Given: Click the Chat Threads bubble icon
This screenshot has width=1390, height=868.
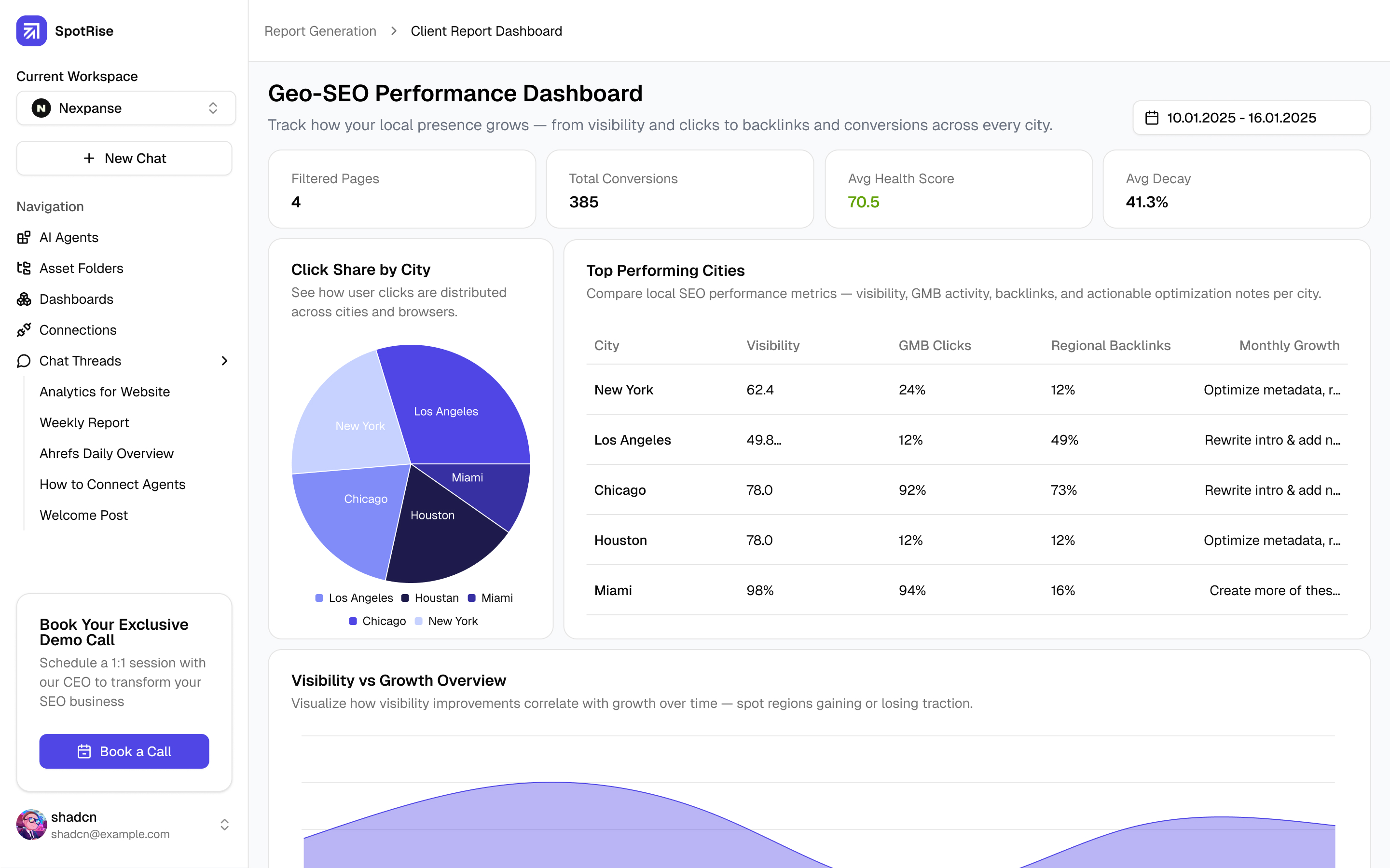Looking at the screenshot, I should pos(24,361).
